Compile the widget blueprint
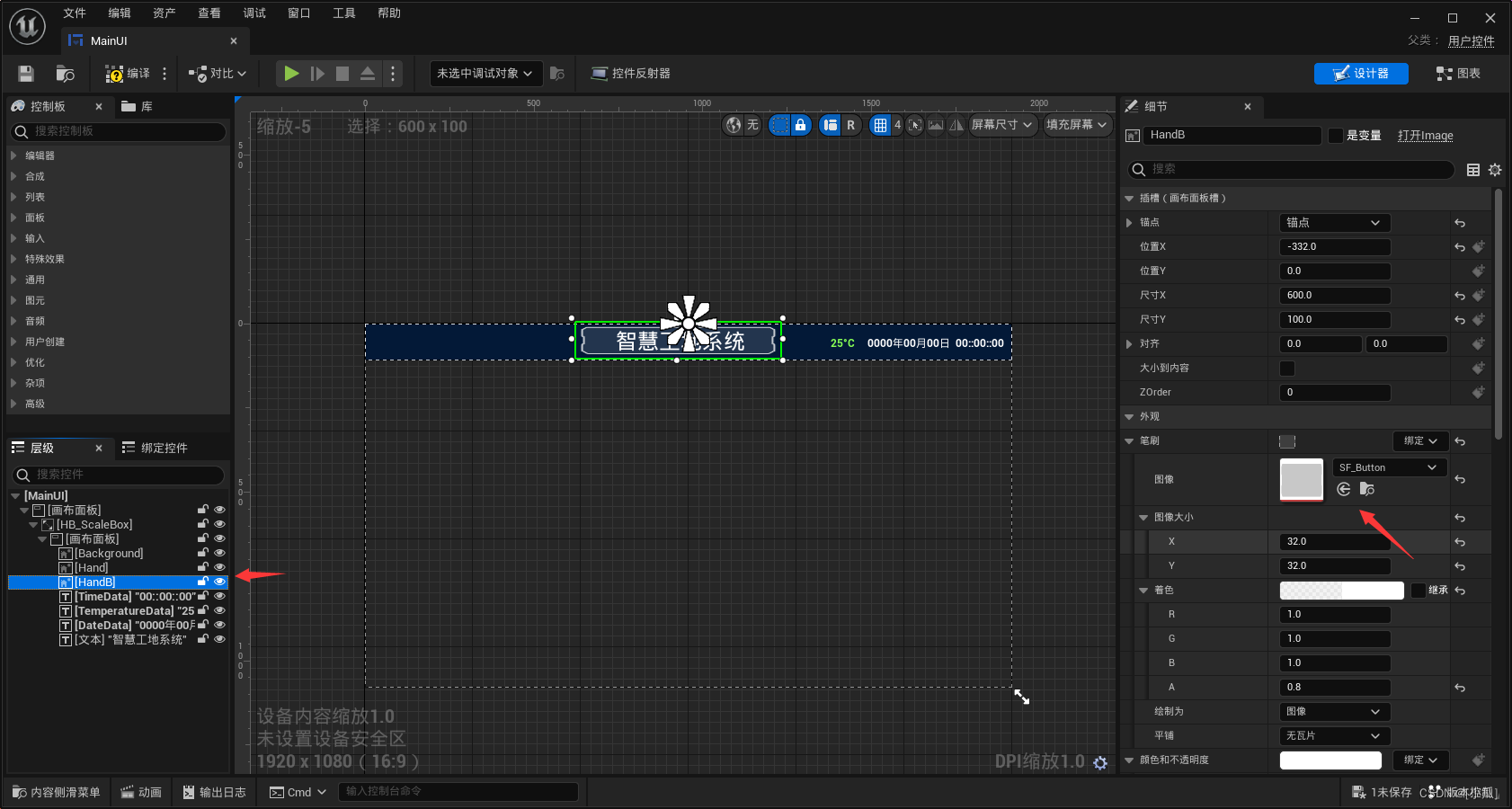The width and height of the screenshot is (1512, 809). pos(128,74)
